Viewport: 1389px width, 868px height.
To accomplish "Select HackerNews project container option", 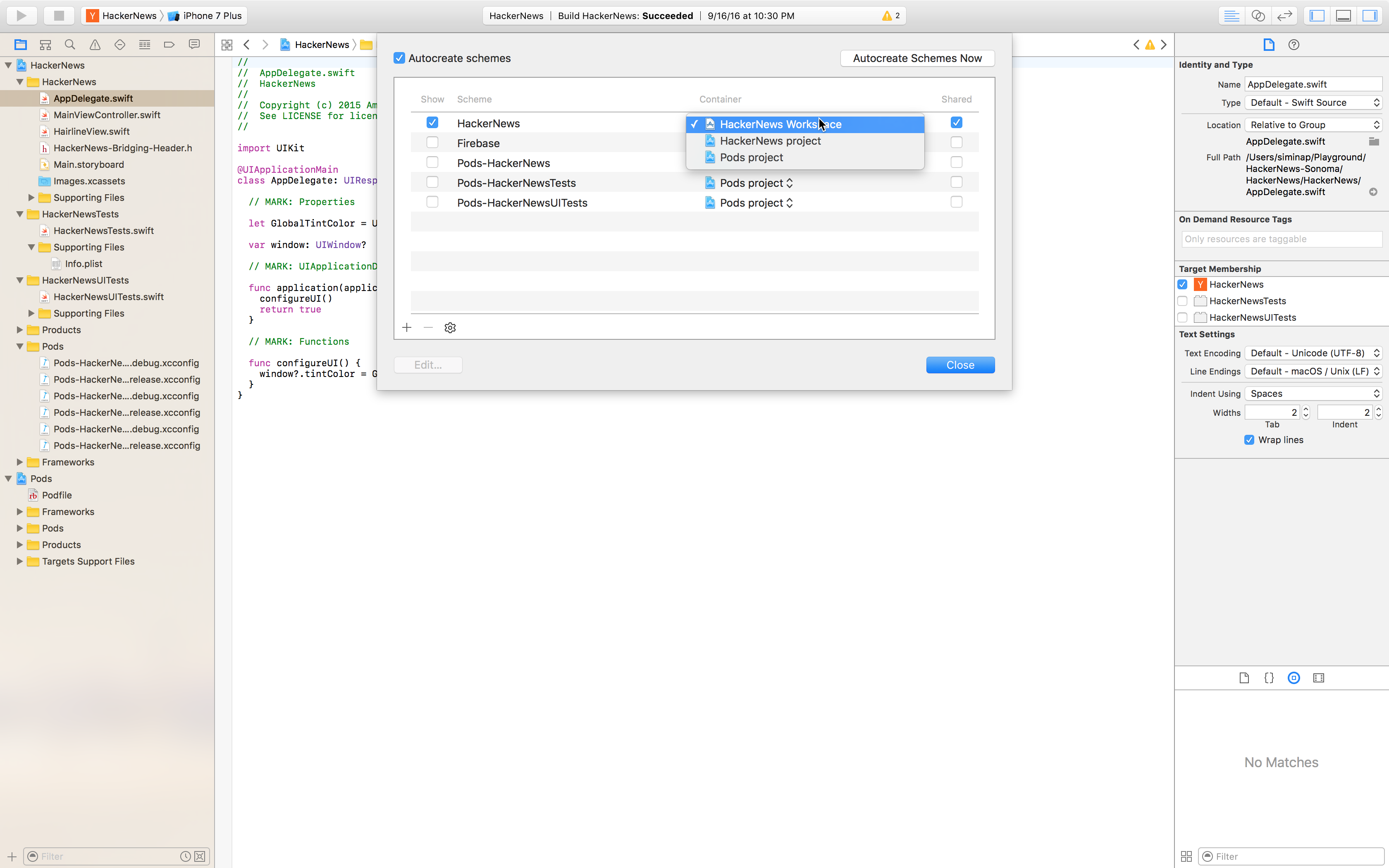I will pyautogui.click(x=770, y=140).
